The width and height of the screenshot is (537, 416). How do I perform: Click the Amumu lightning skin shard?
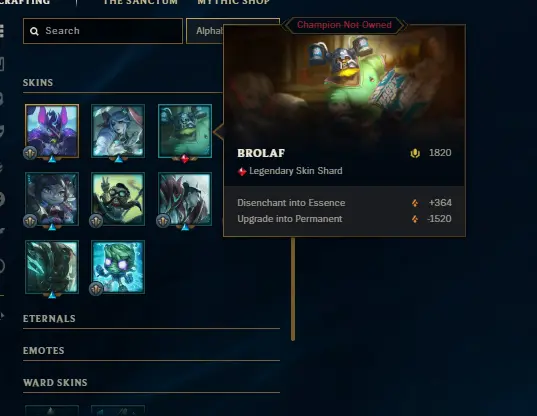click(x=118, y=267)
